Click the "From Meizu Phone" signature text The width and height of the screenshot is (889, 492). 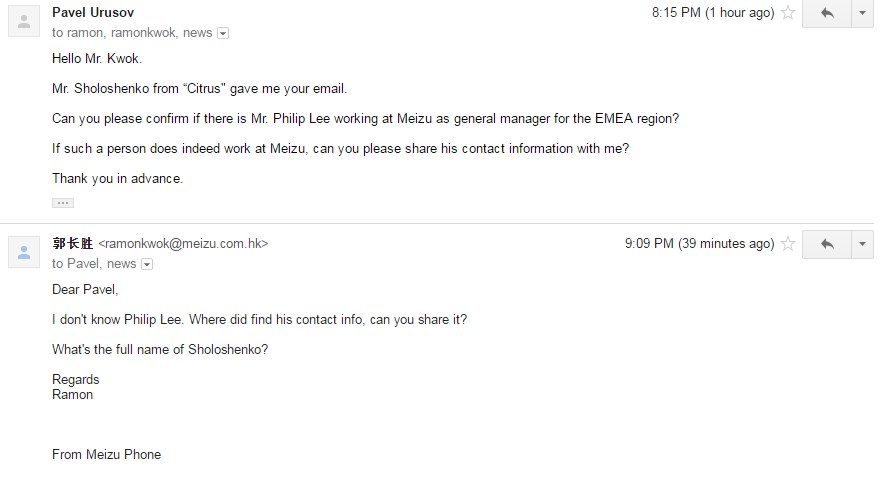pos(106,455)
